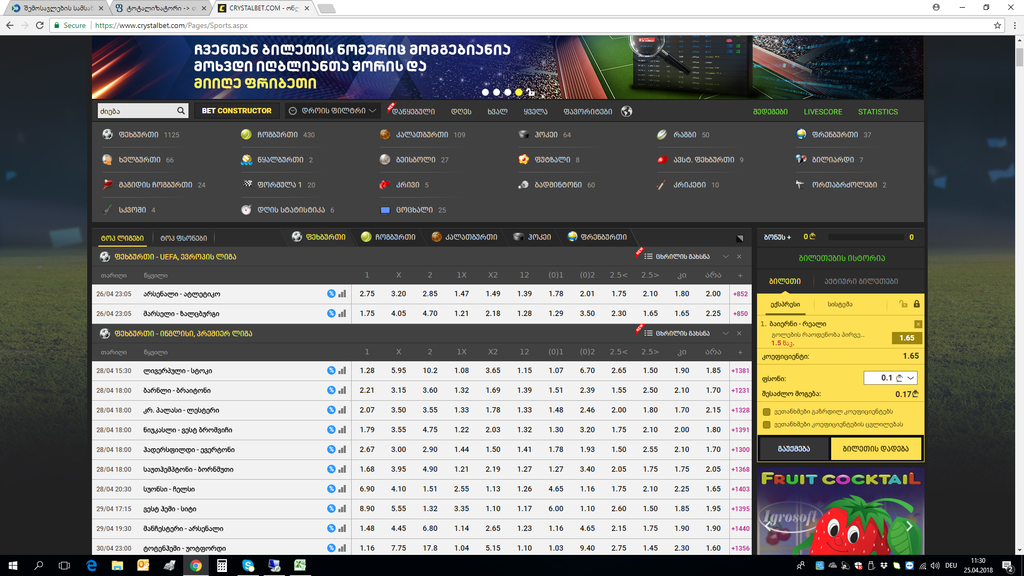The height and width of the screenshot is (576, 1024).
Task: Open the ფეხბურთი (football) sport with 1125 events
Action: (140, 135)
